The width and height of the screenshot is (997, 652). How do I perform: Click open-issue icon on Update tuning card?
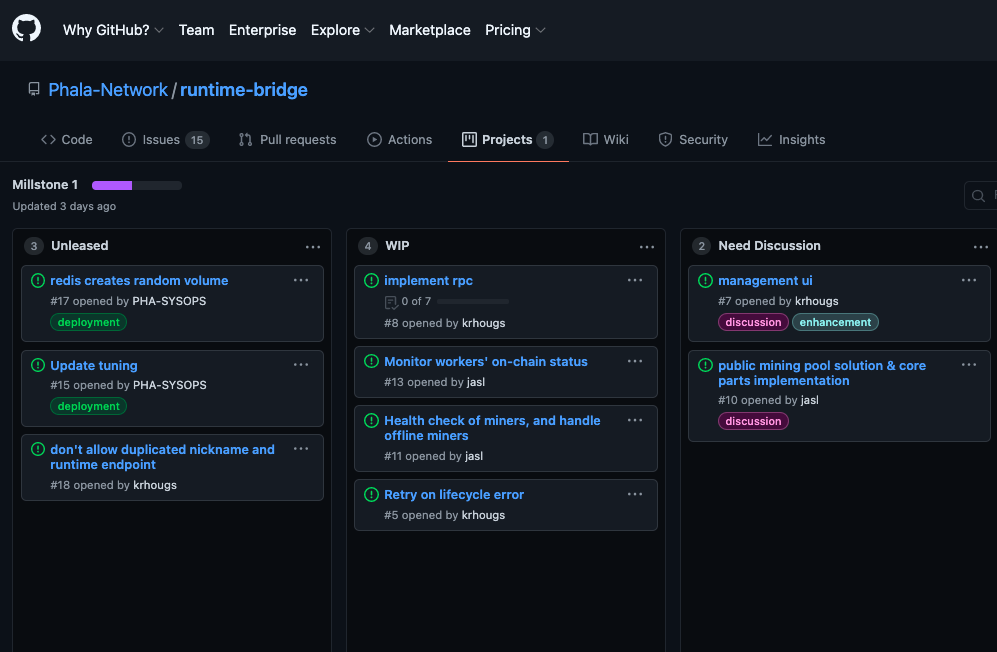(x=38, y=365)
